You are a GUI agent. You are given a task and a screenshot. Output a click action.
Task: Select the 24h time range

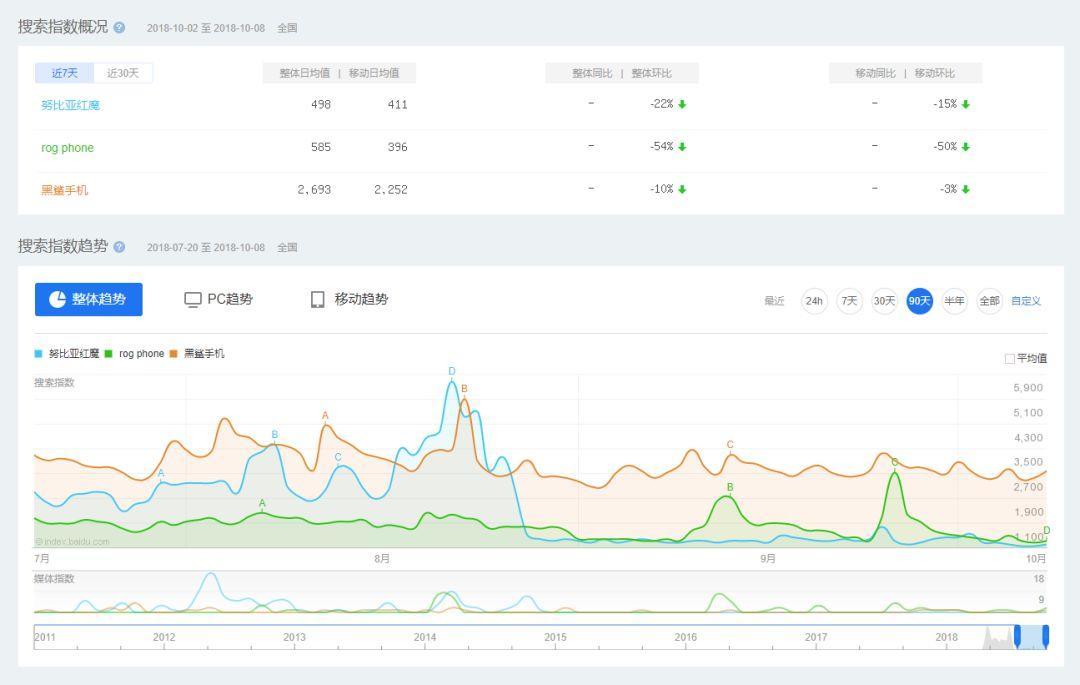click(x=814, y=301)
